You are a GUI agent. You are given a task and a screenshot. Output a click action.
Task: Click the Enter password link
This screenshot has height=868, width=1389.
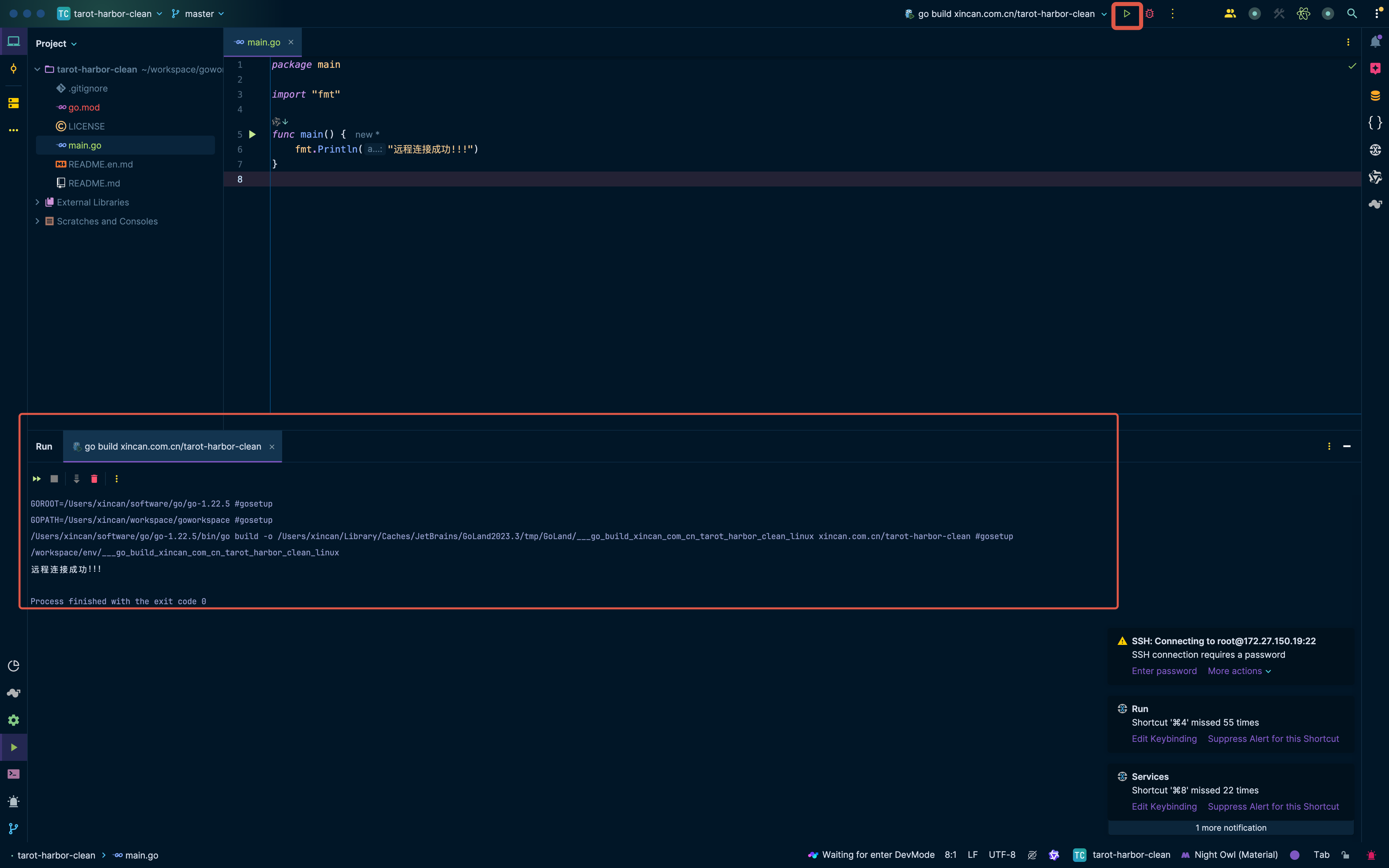pos(1164,671)
